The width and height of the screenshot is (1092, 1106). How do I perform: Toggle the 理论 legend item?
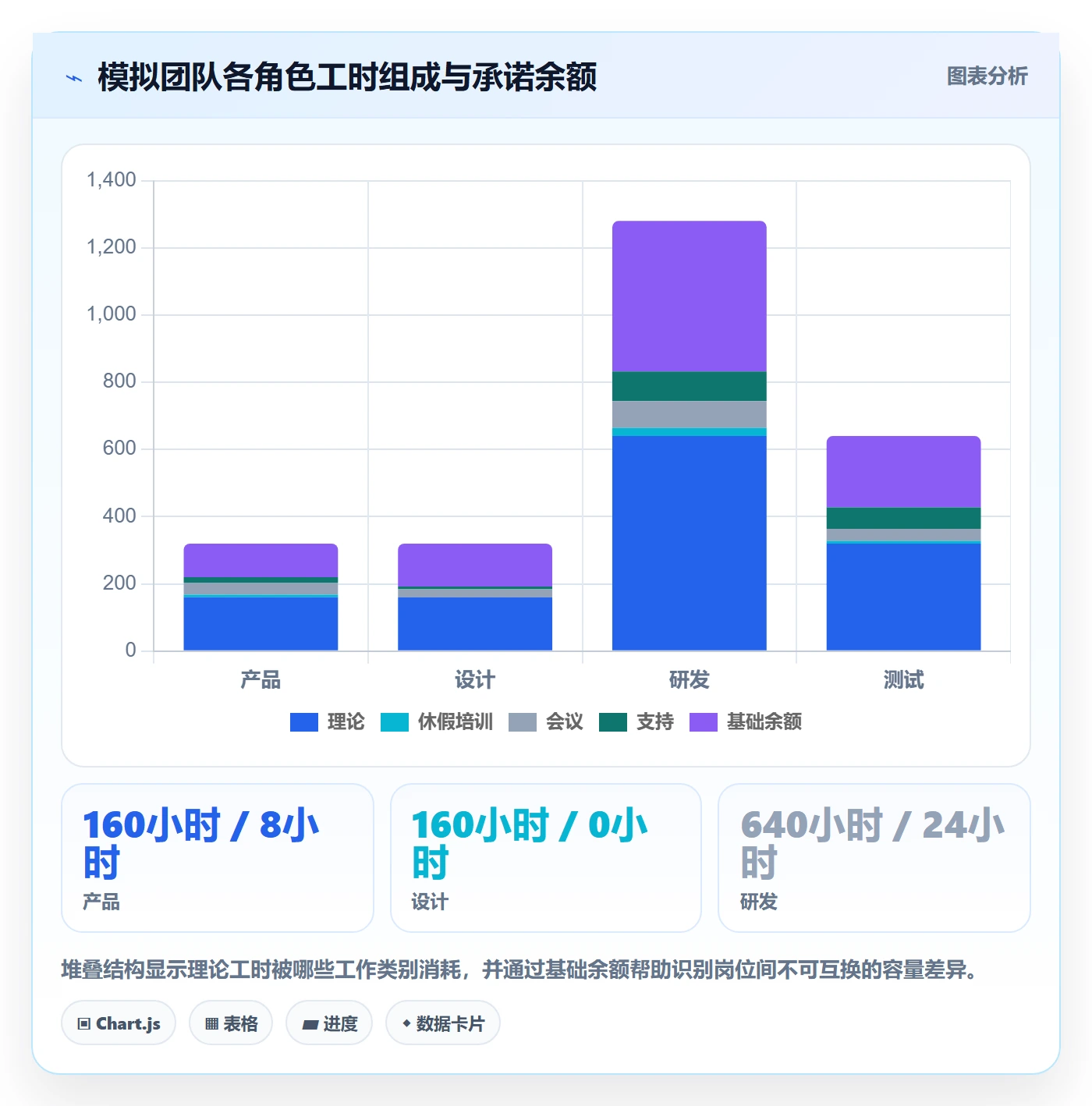coord(327,722)
